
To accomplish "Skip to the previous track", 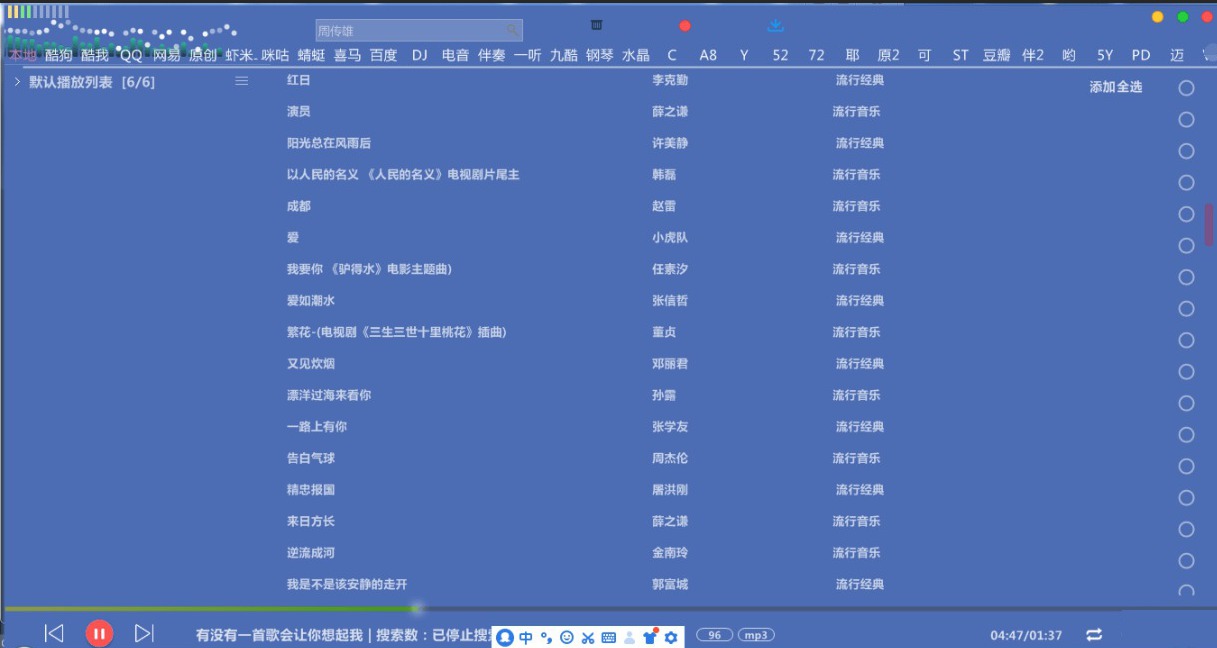I will click(54, 633).
